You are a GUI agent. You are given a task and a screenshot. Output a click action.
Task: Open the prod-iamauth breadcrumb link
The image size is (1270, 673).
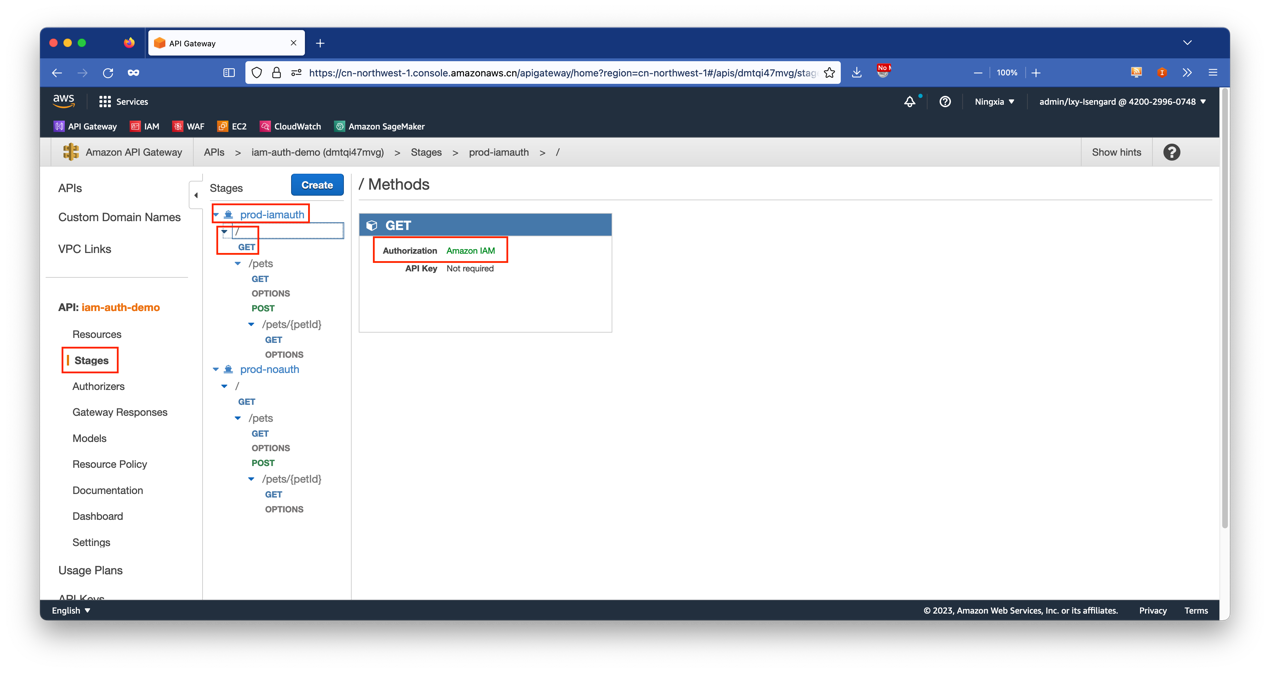click(498, 153)
